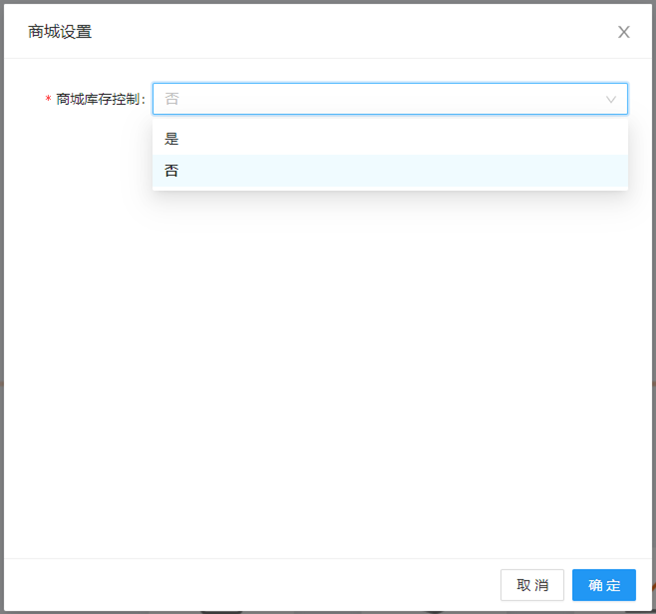Select the 否 option in list
The width and height of the screenshot is (656, 614).
(x=390, y=171)
